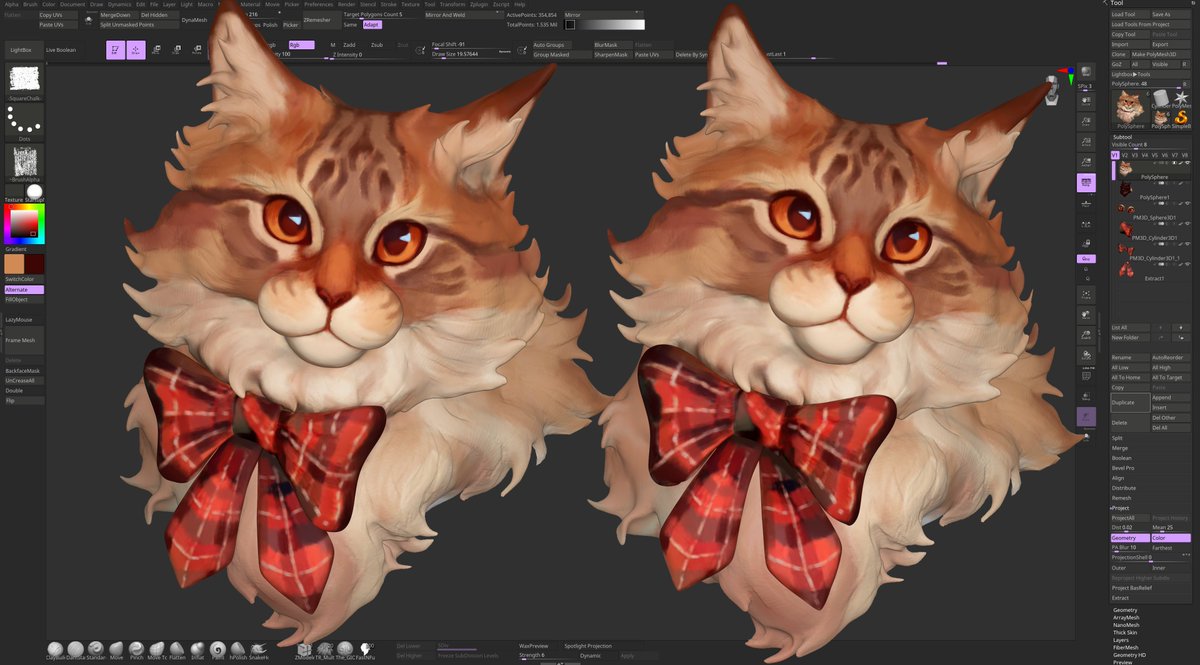Collapse the Project section

tap(1120, 508)
